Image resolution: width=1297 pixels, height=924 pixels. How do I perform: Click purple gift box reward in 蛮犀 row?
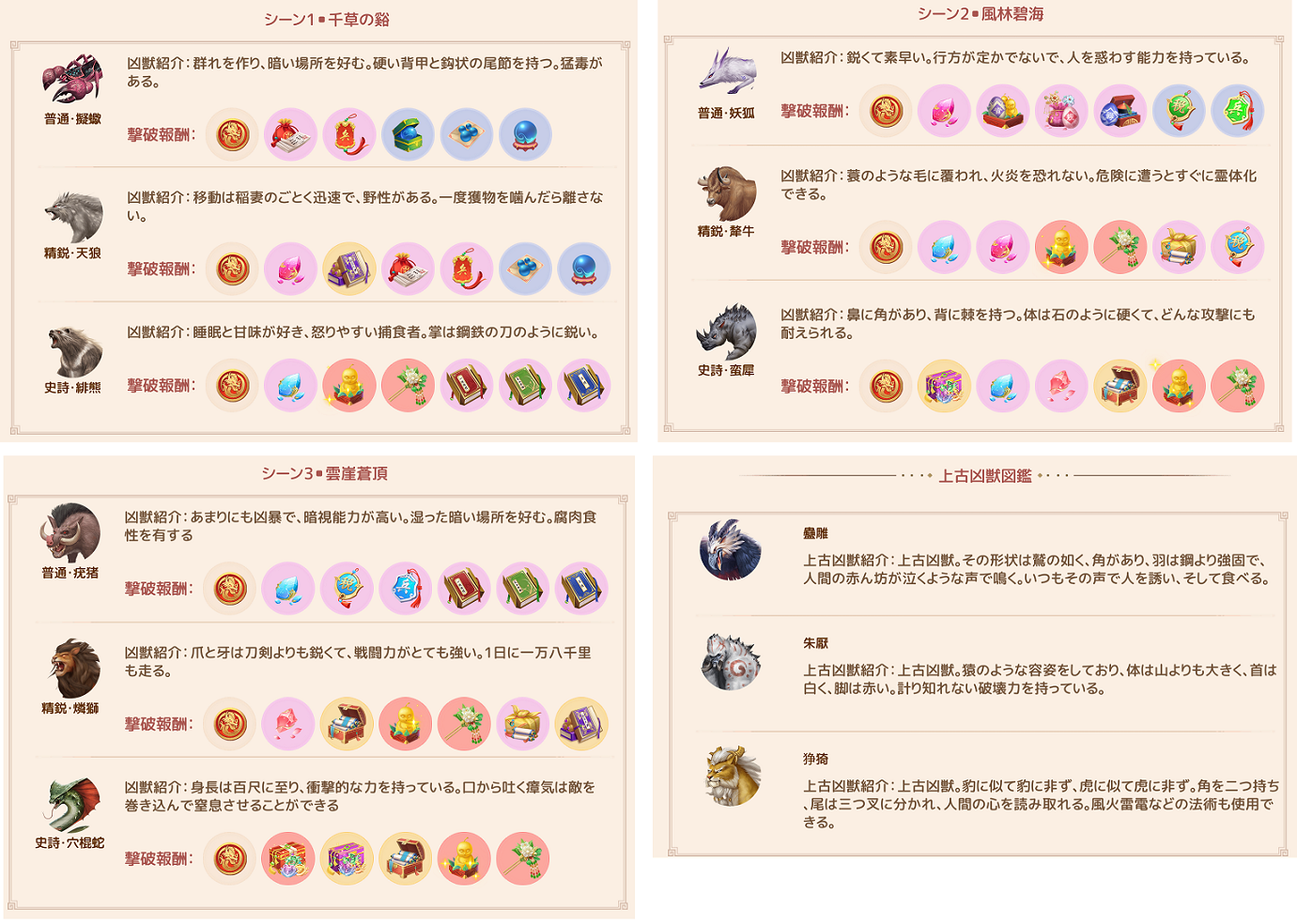pos(944,386)
